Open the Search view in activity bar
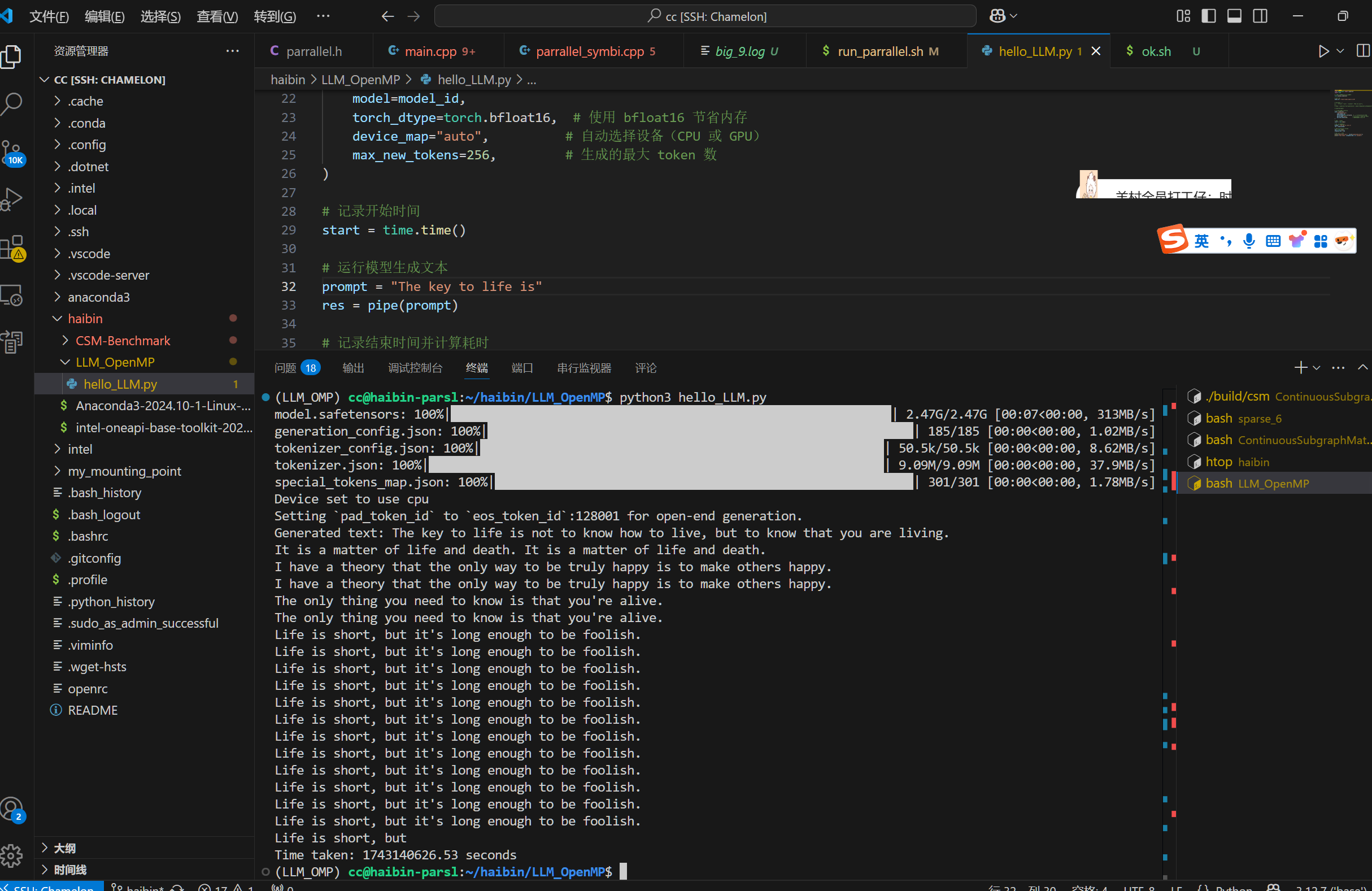This screenshot has width=1372, height=891. point(11,105)
